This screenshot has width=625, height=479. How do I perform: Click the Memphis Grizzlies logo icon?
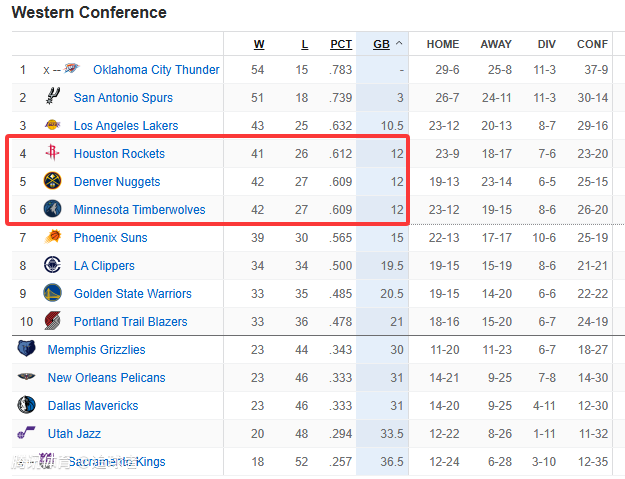(x=26, y=350)
